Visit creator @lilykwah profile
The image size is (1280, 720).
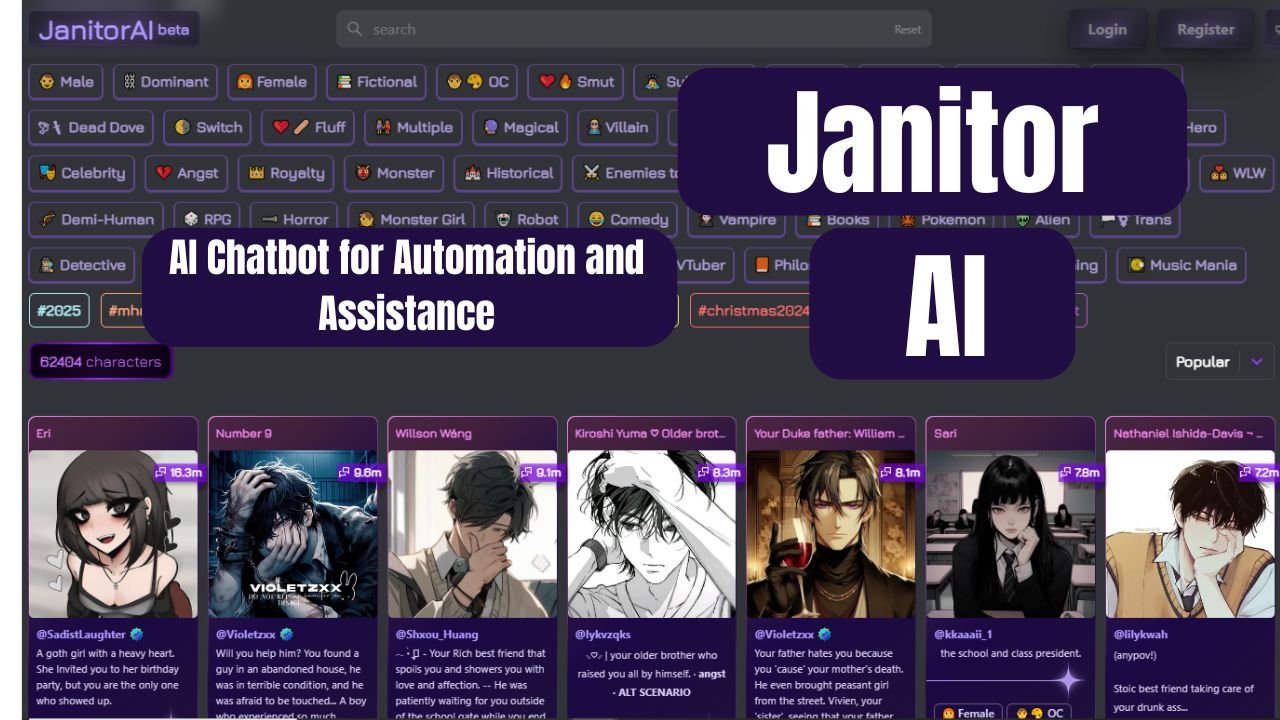click(1140, 634)
